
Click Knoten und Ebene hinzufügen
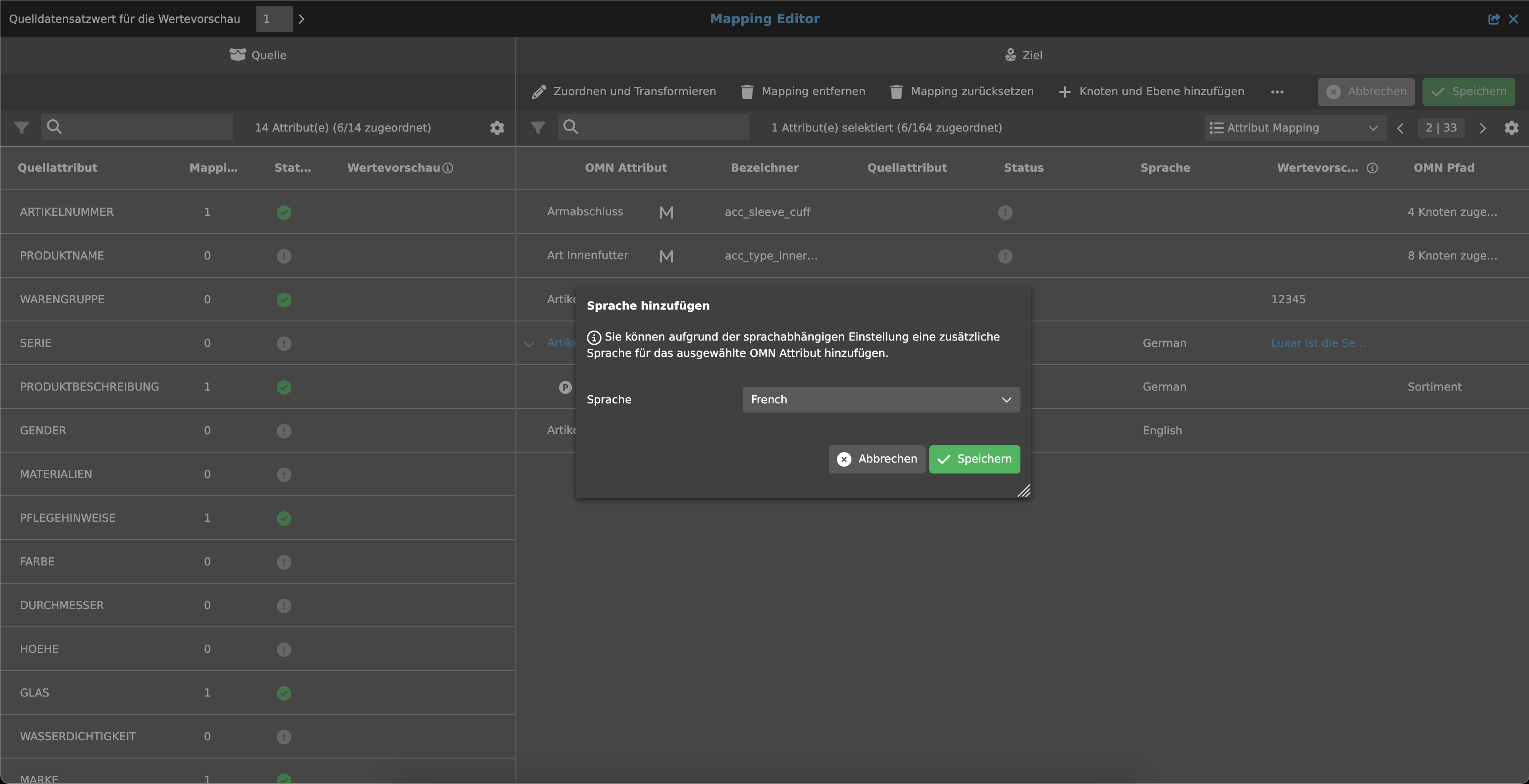[1152, 92]
